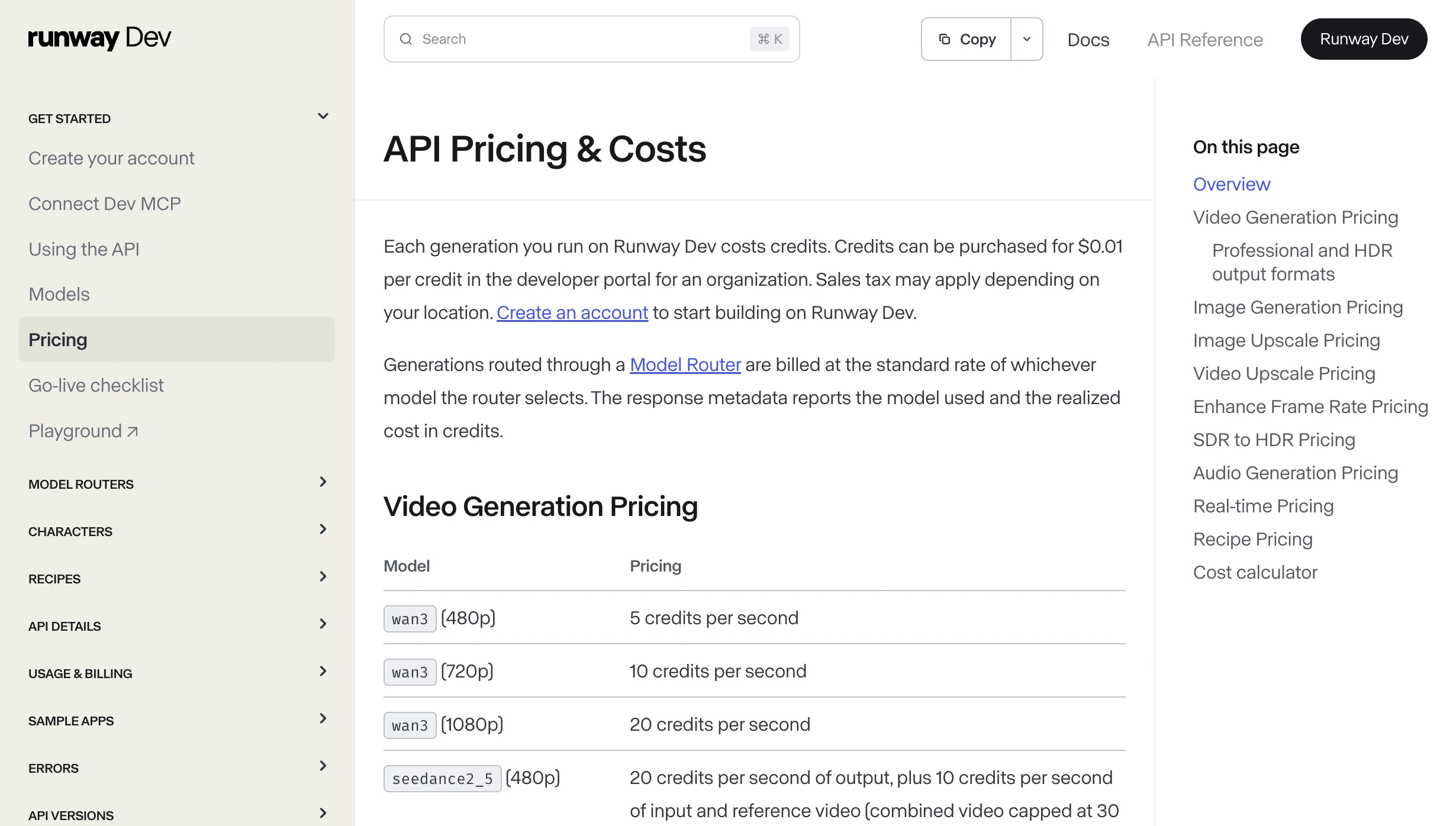Click the Model column header
The height and width of the screenshot is (826, 1456).
(407, 566)
